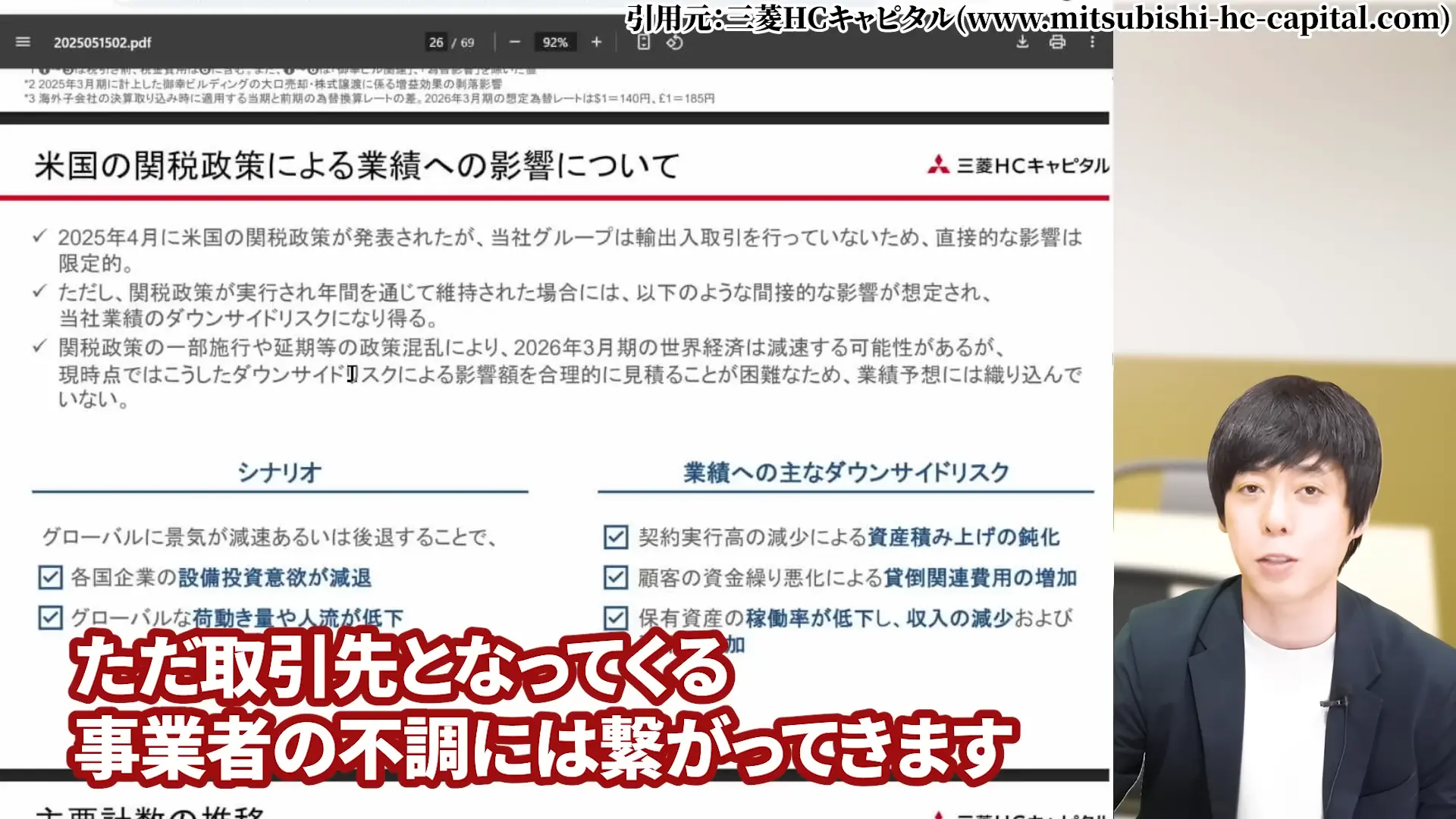Click the 三菱HCキャピタル logo on the slide
This screenshot has height=819, width=1456.
(x=1018, y=165)
